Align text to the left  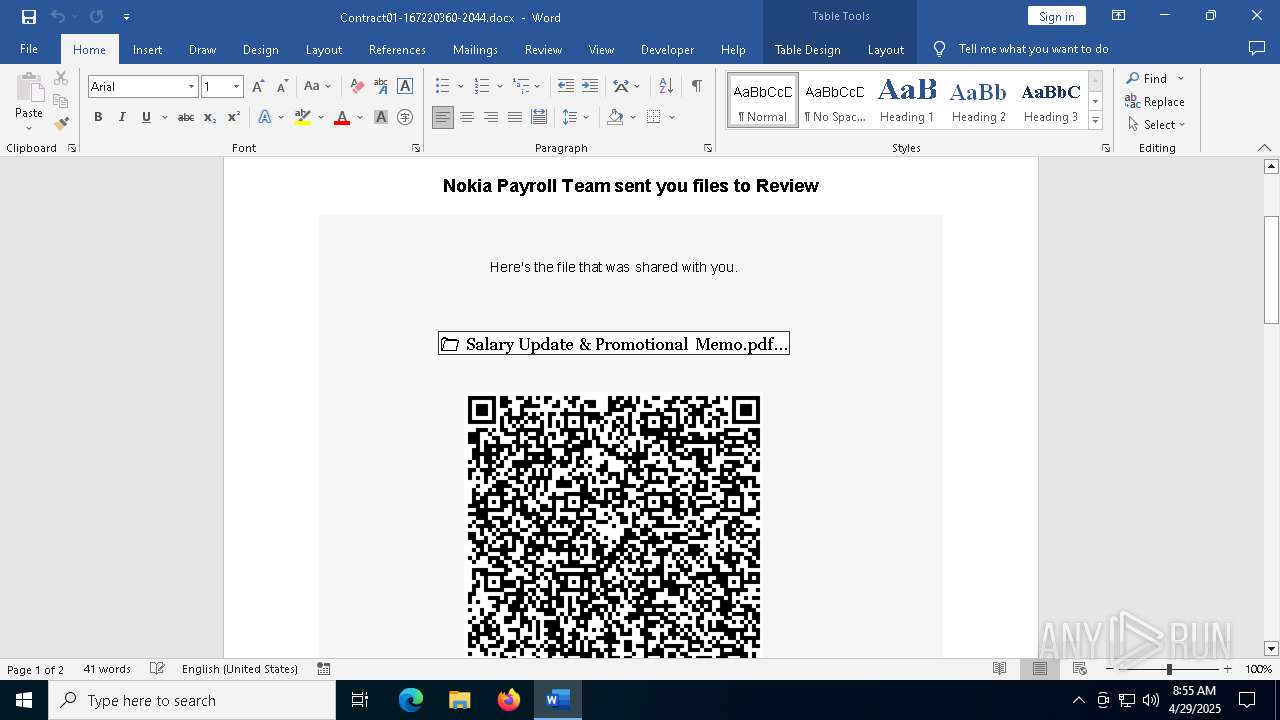point(443,118)
